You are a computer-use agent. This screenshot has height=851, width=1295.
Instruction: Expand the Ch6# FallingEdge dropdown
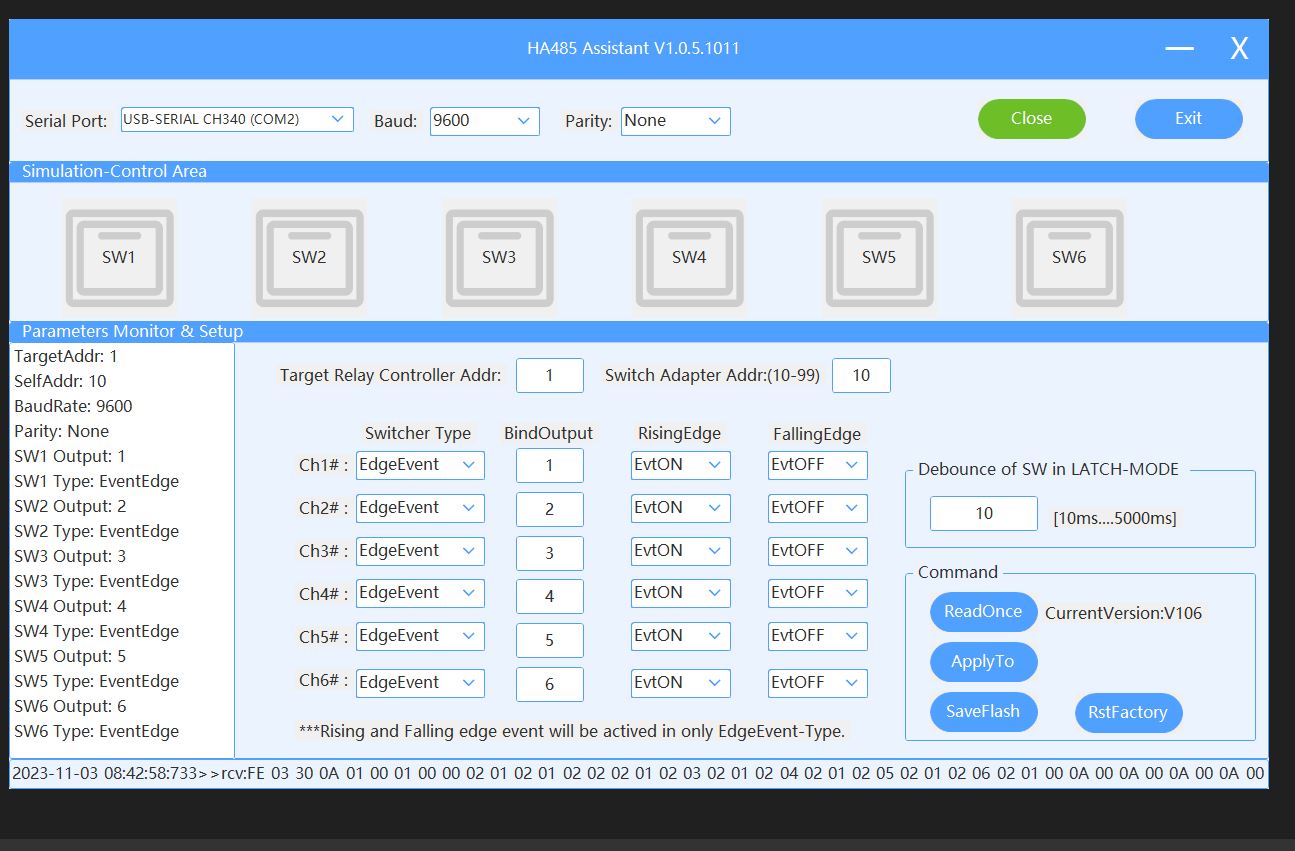click(817, 683)
